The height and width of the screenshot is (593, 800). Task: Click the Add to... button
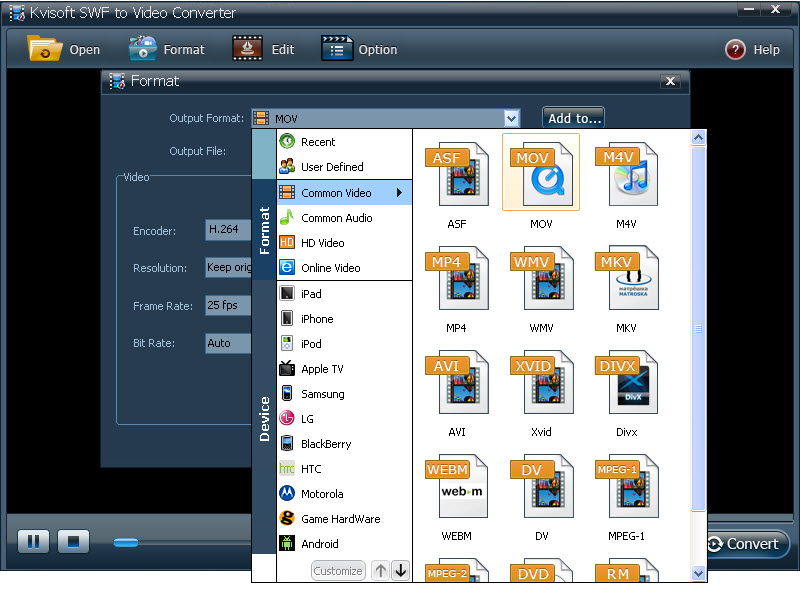tap(574, 118)
